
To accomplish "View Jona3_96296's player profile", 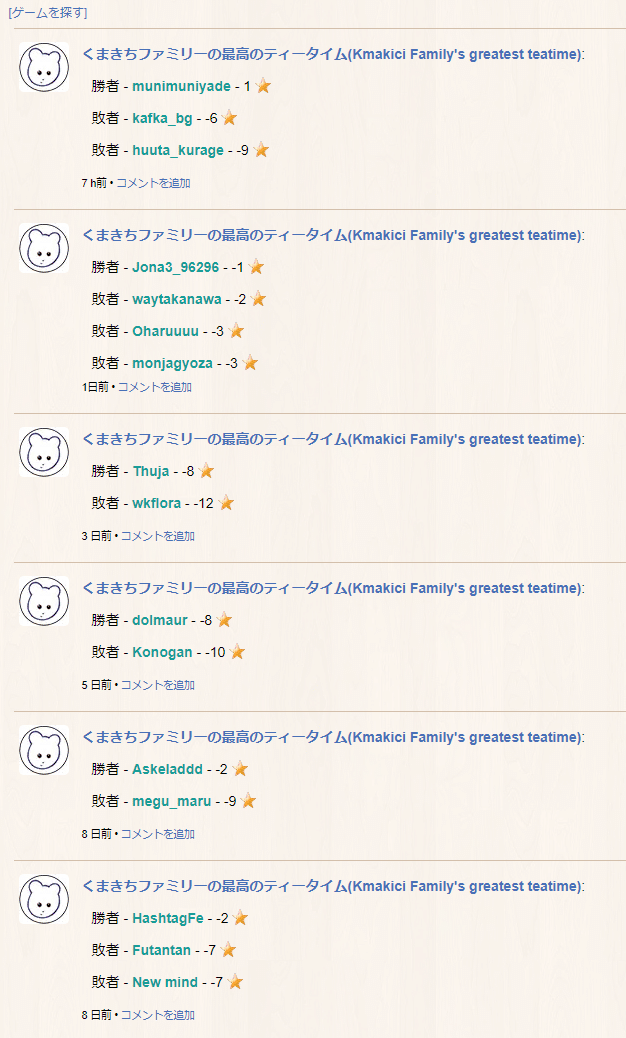I will [x=175, y=267].
